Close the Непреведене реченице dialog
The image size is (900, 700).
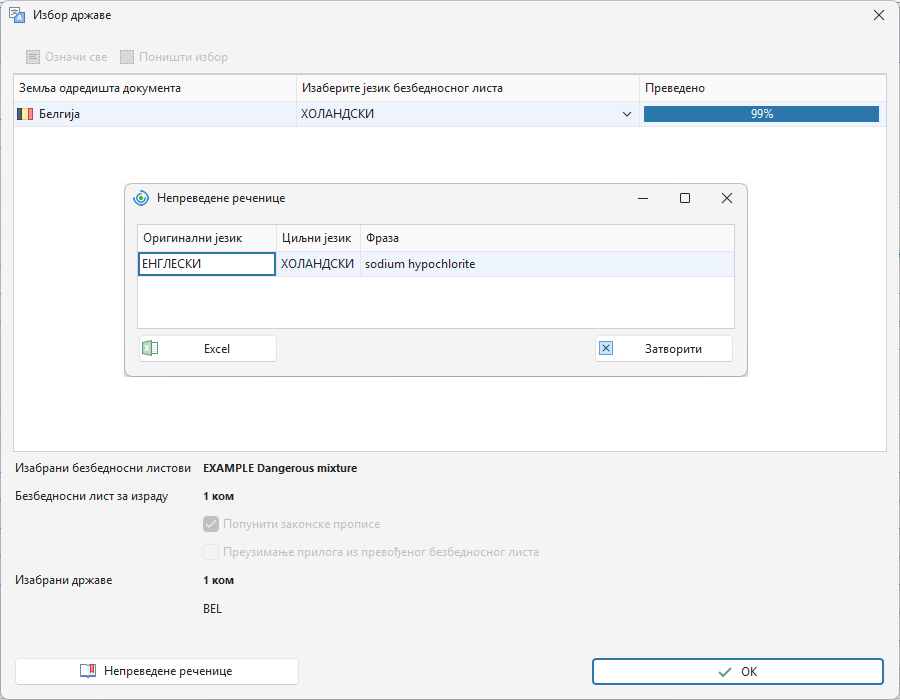(727, 198)
